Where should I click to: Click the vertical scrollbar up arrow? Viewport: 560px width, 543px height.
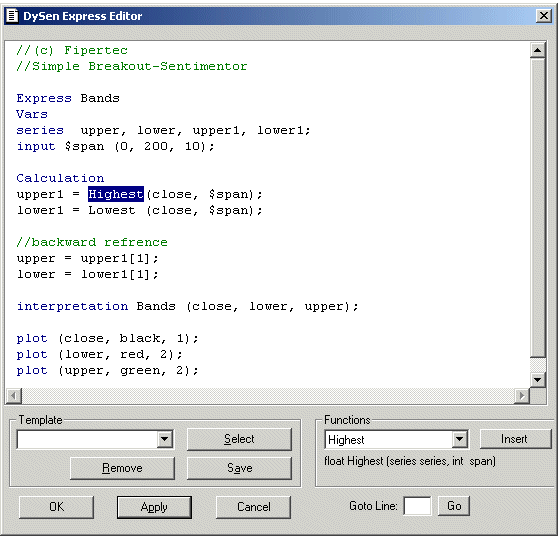[x=537, y=50]
